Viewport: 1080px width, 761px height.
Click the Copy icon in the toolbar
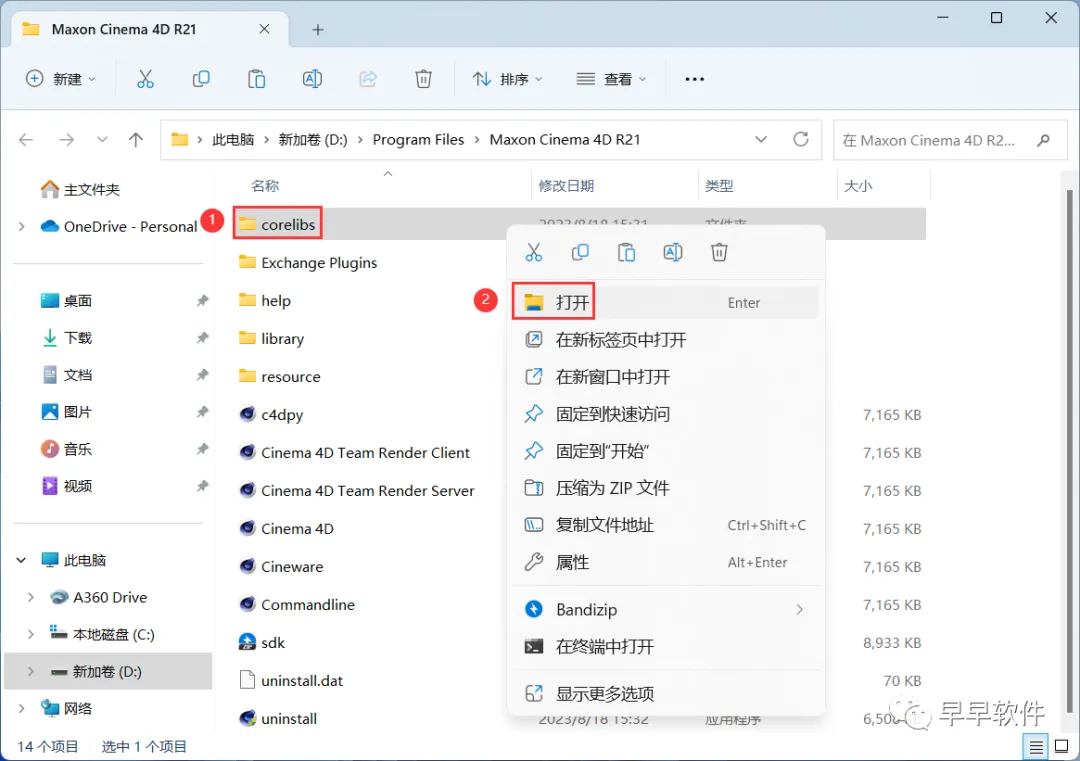tap(201, 79)
